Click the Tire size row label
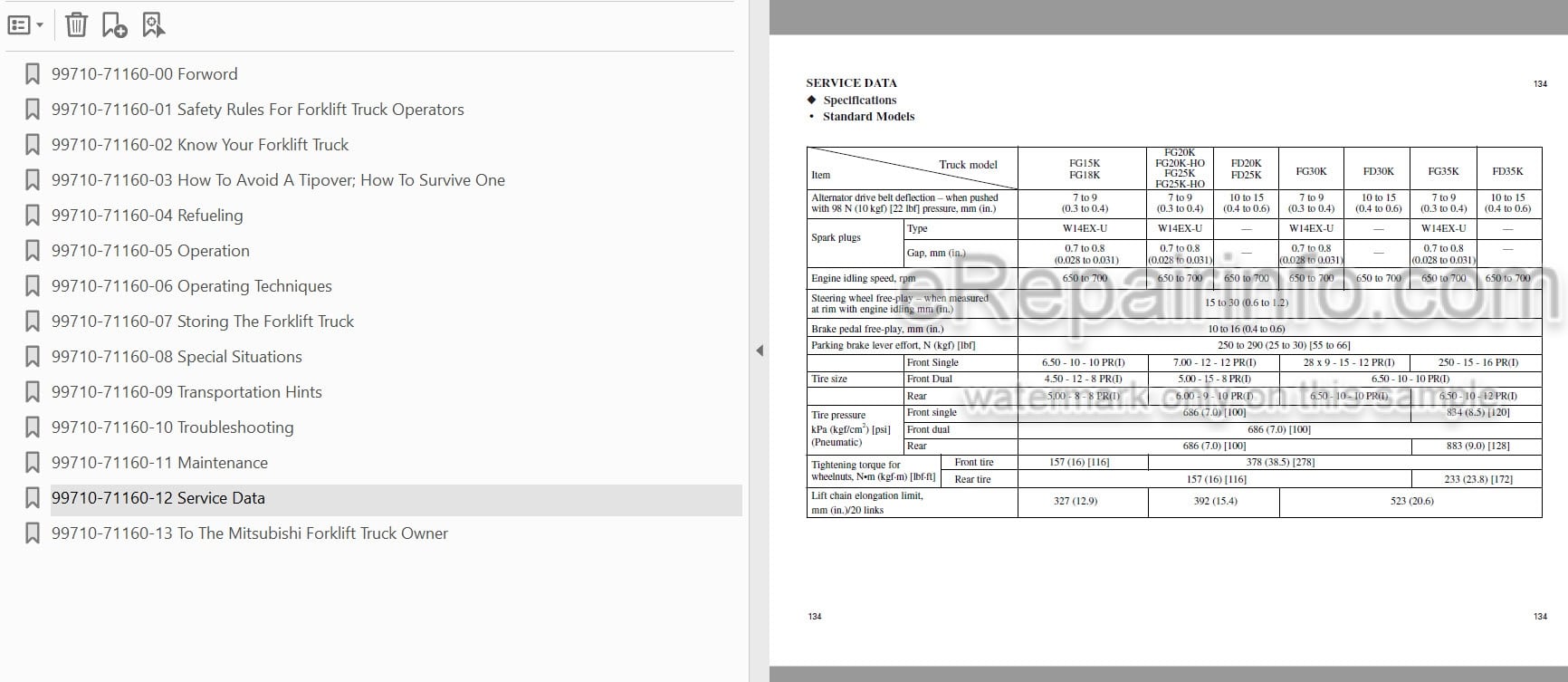The height and width of the screenshot is (682, 1568). click(829, 379)
